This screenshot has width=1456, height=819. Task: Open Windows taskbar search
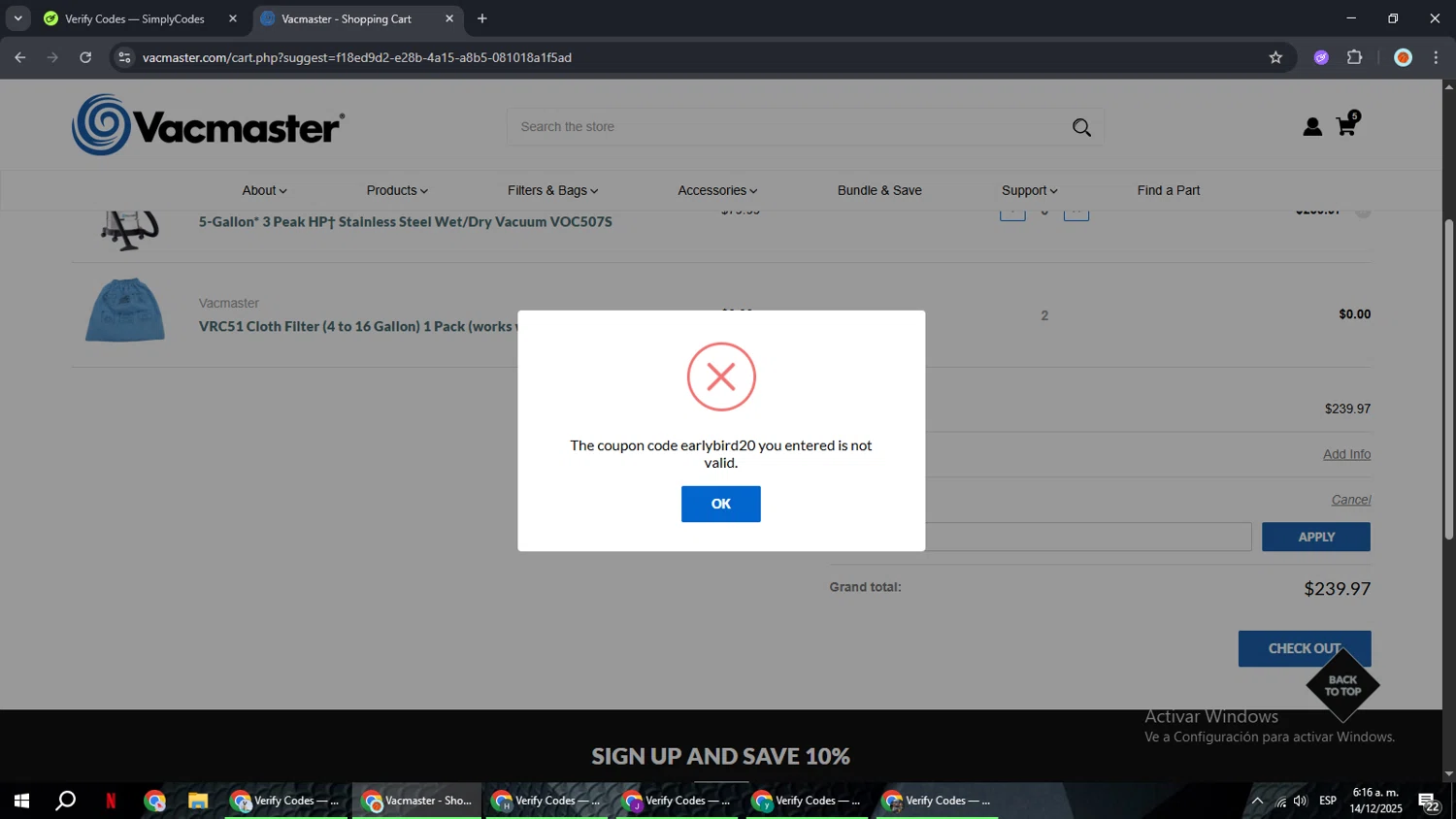tap(65, 801)
